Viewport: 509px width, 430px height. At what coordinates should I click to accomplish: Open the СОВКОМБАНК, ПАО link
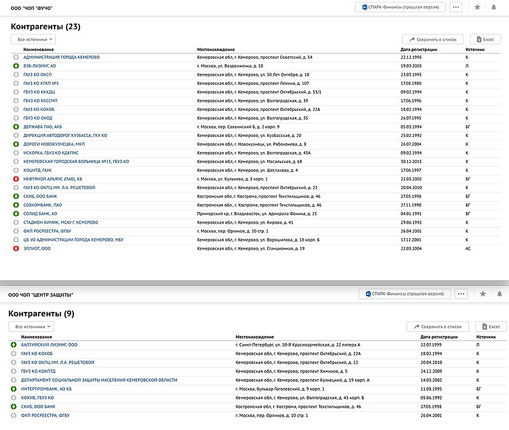43,205
